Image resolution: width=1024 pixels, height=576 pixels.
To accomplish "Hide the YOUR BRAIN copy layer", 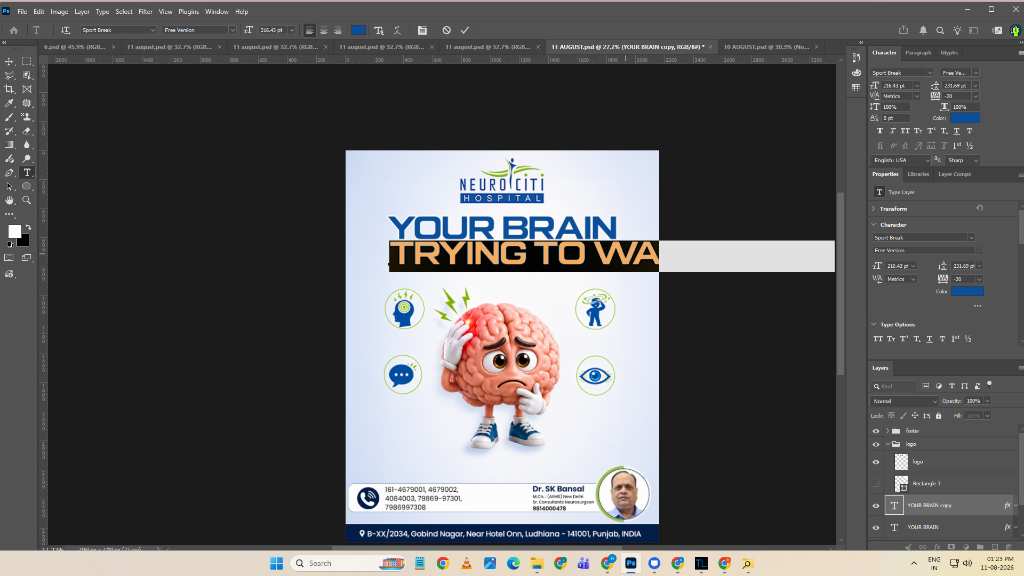I will click(876, 505).
